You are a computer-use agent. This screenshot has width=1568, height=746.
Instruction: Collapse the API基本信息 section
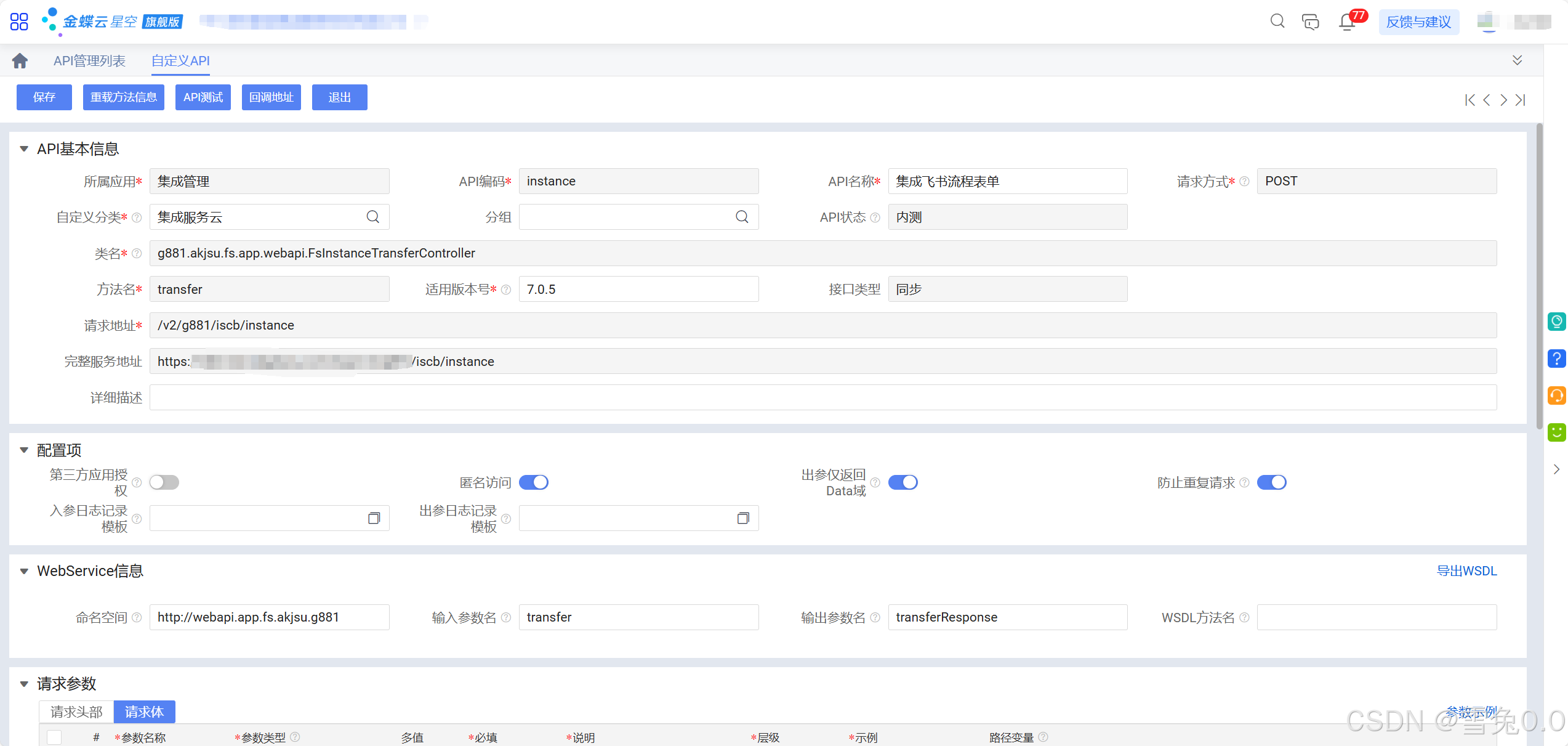pyautogui.click(x=24, y=149)
